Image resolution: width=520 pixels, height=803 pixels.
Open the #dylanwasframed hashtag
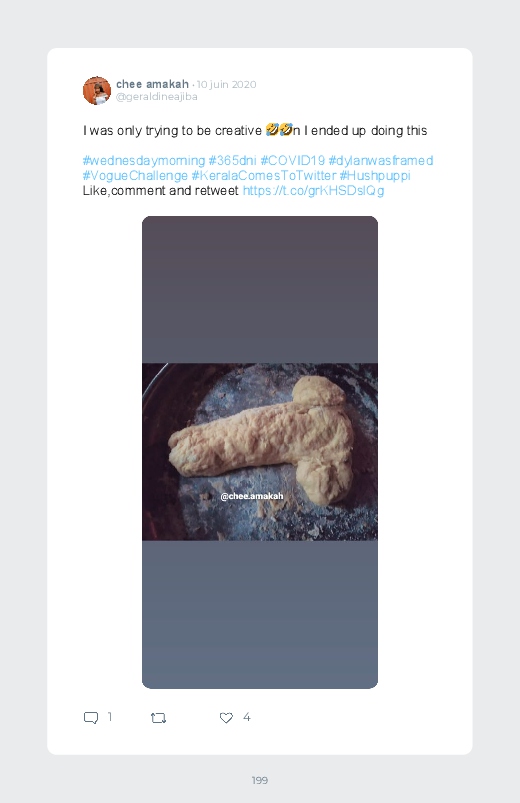point(381,160)
